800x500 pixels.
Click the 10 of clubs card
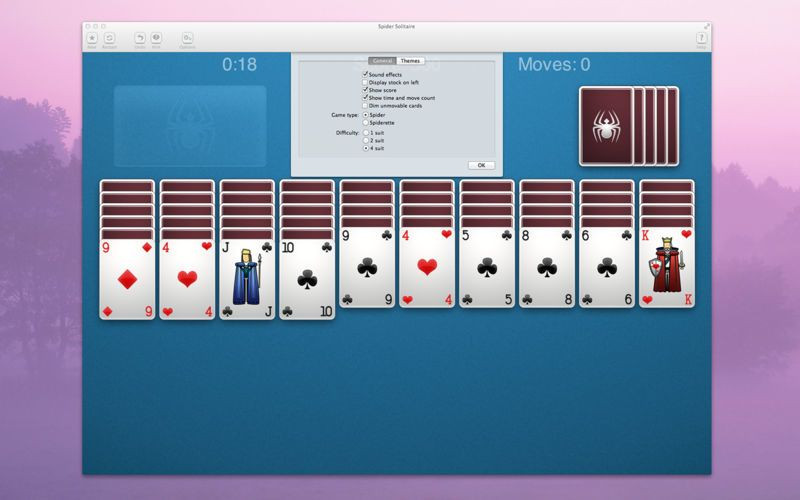(307, 280)
